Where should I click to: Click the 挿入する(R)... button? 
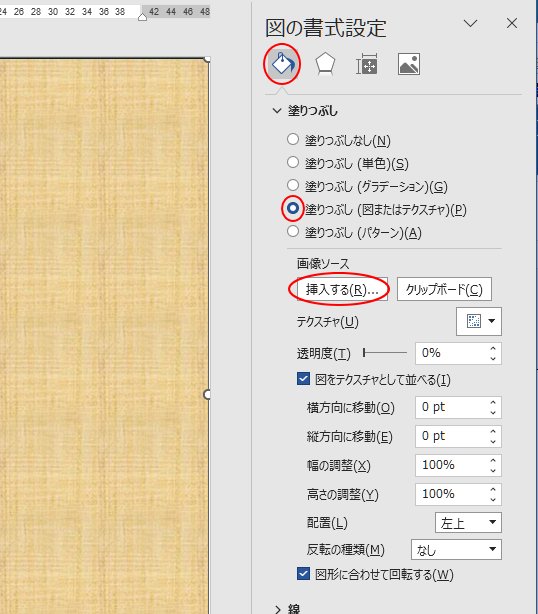tap(342, 289)
